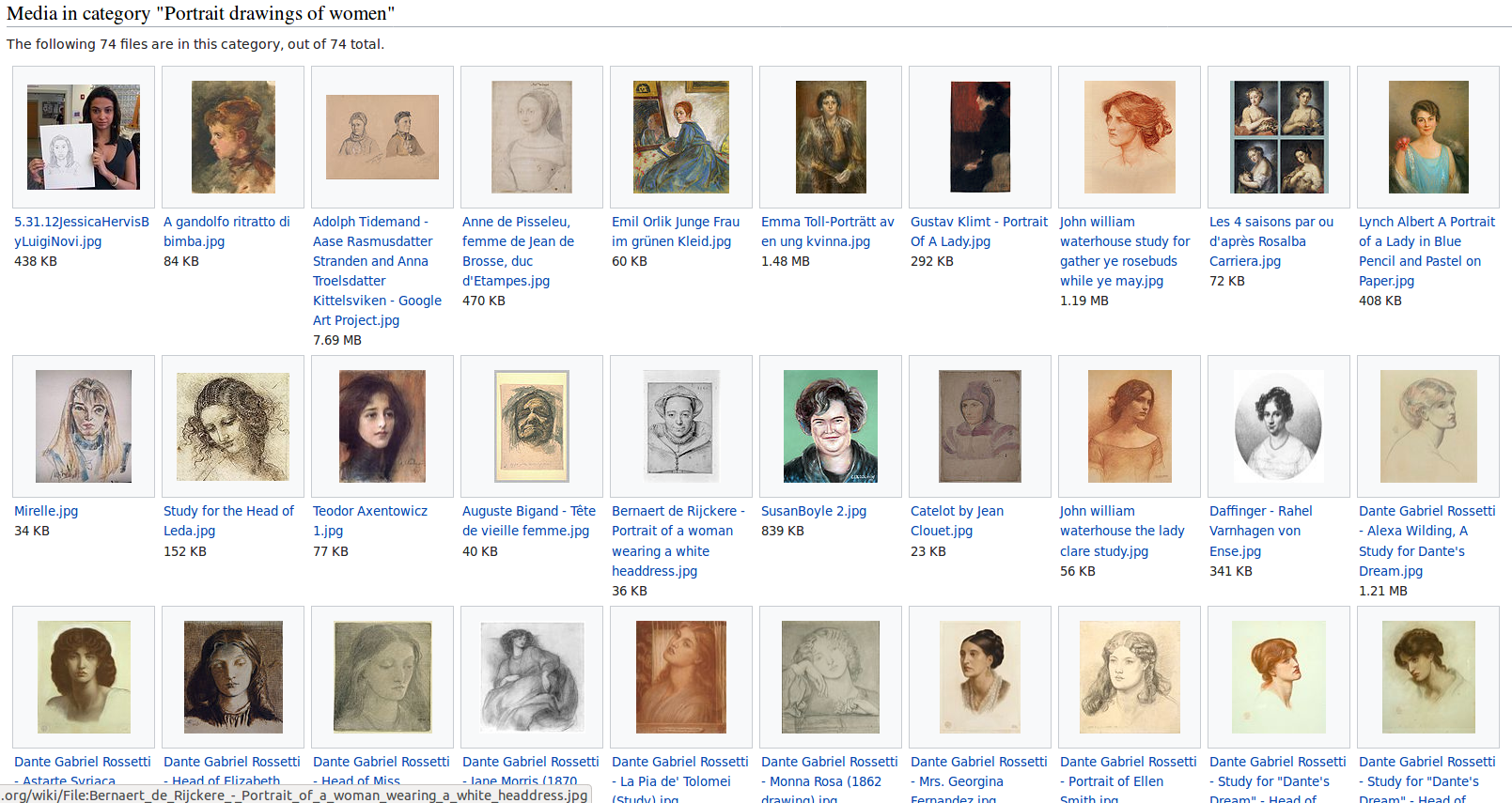
Task: Open the SusanBoyle 2 drawing thumbnail
Action: [831, 426]
